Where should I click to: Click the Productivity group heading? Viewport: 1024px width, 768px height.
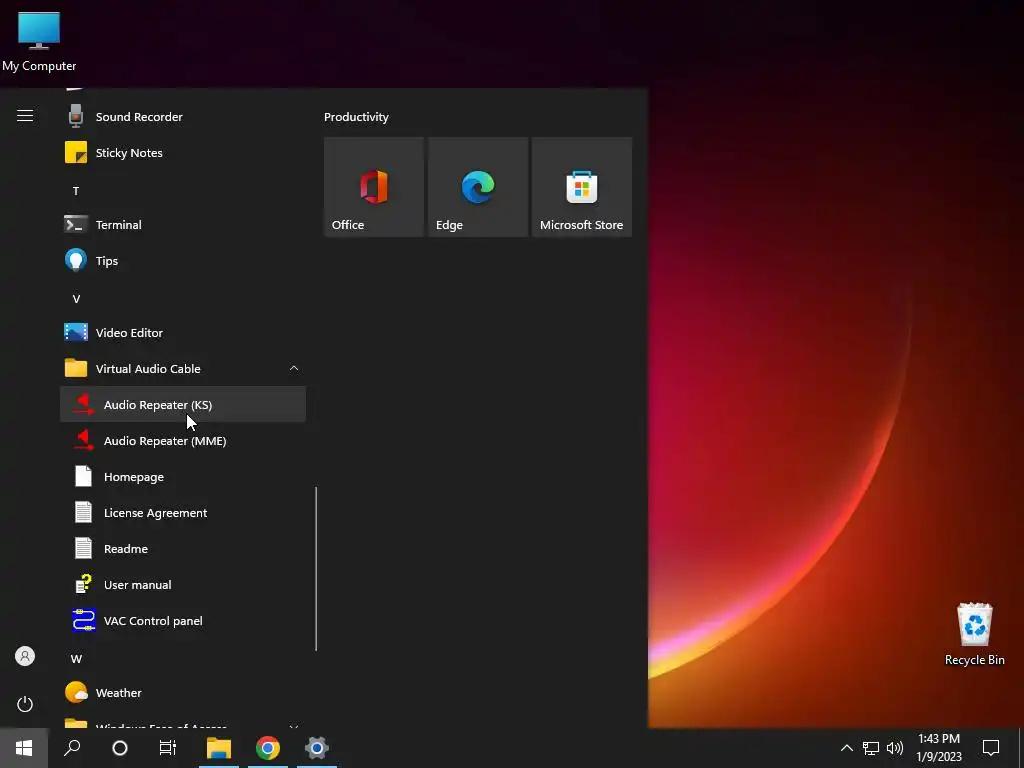[356, 117]
